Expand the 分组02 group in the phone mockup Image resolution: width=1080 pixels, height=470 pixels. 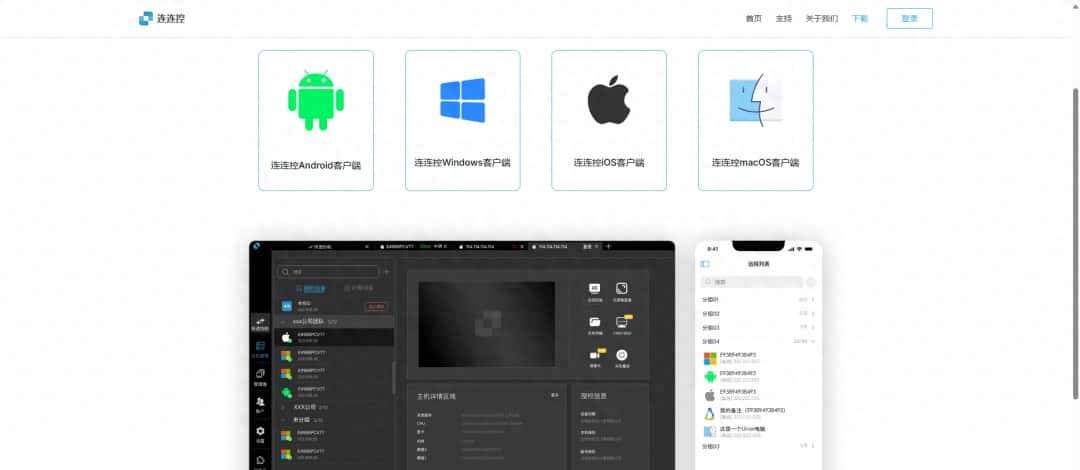click(x=758, y=314)
